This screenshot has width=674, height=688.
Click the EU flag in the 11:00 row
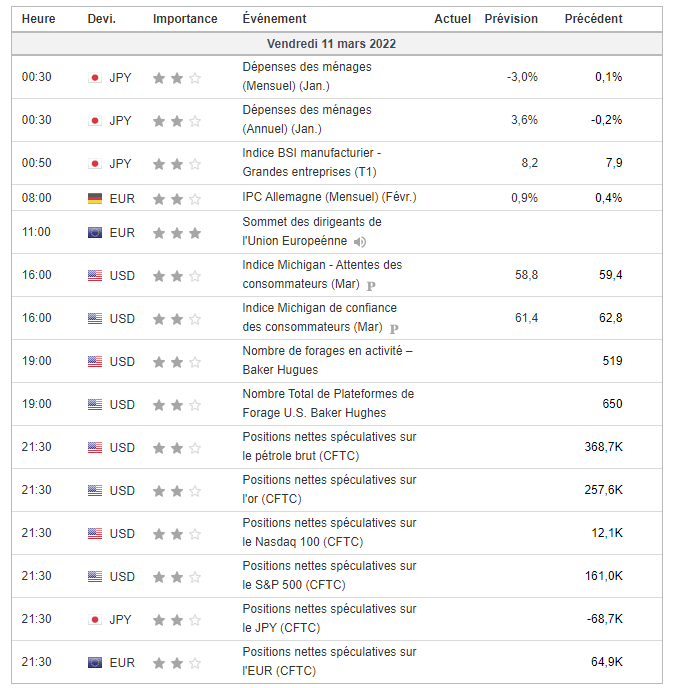pyautogui.click(x=95, y=233)
